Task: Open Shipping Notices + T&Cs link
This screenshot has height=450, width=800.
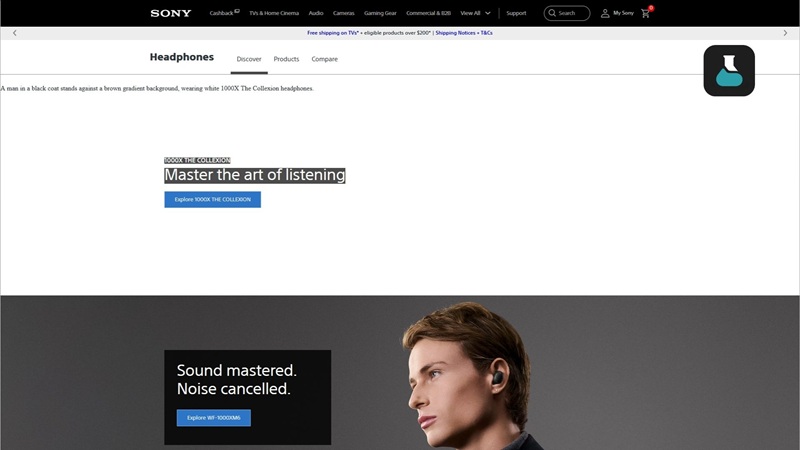Action: click(x=464, y=33)
